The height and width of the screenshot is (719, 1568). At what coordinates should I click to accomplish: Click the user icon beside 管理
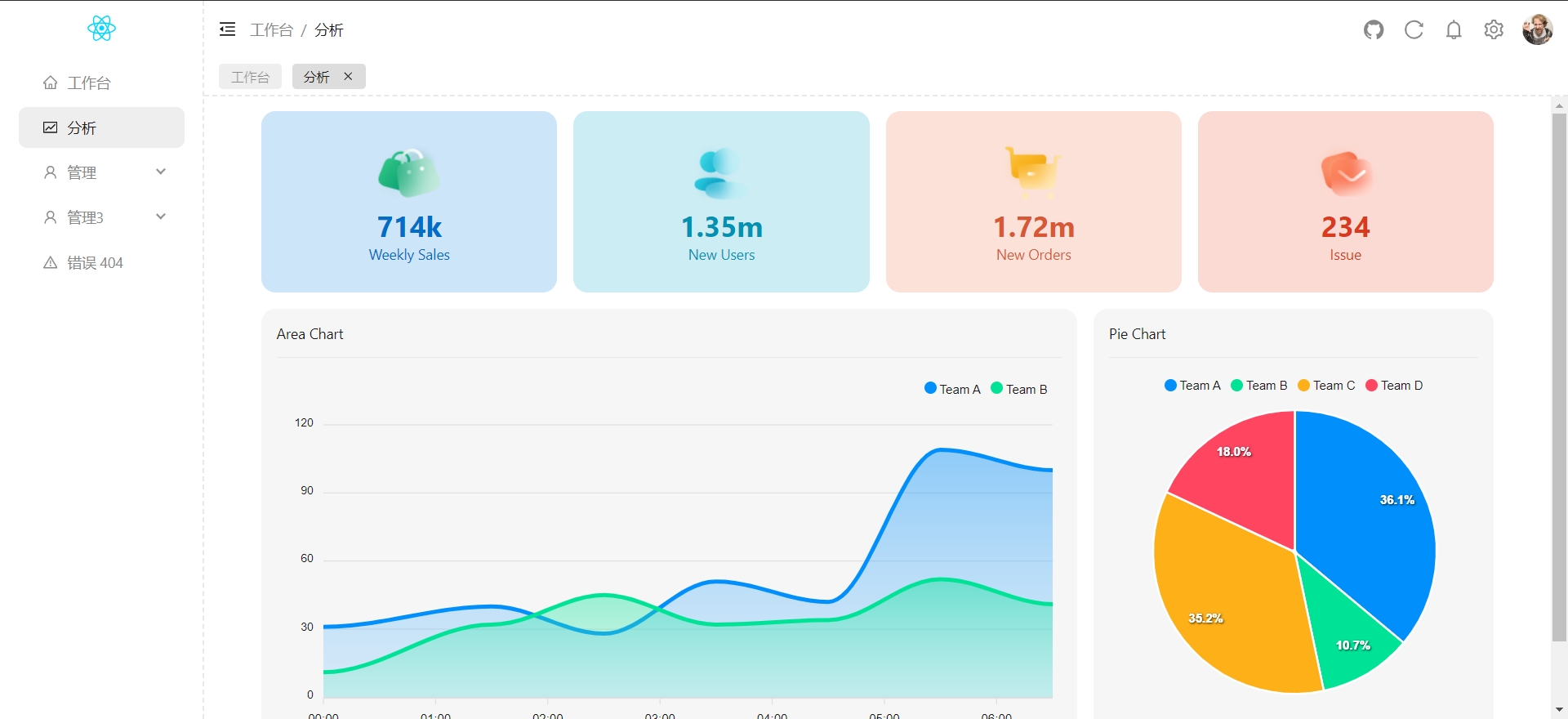(x=51, y=172)
